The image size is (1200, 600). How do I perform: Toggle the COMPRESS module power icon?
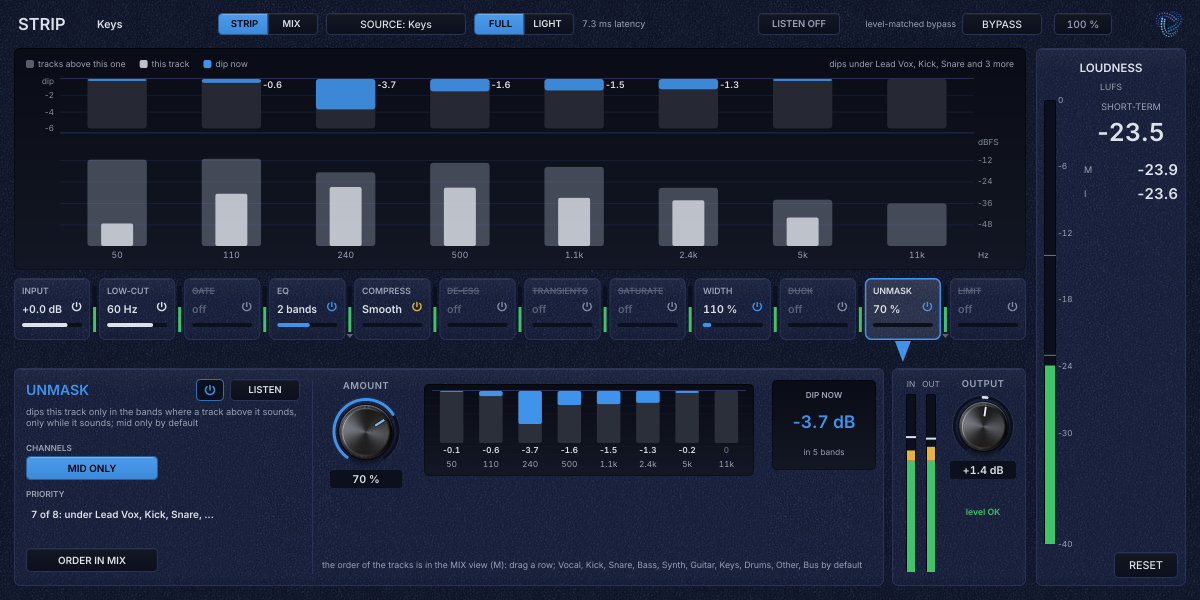point(416,308)
